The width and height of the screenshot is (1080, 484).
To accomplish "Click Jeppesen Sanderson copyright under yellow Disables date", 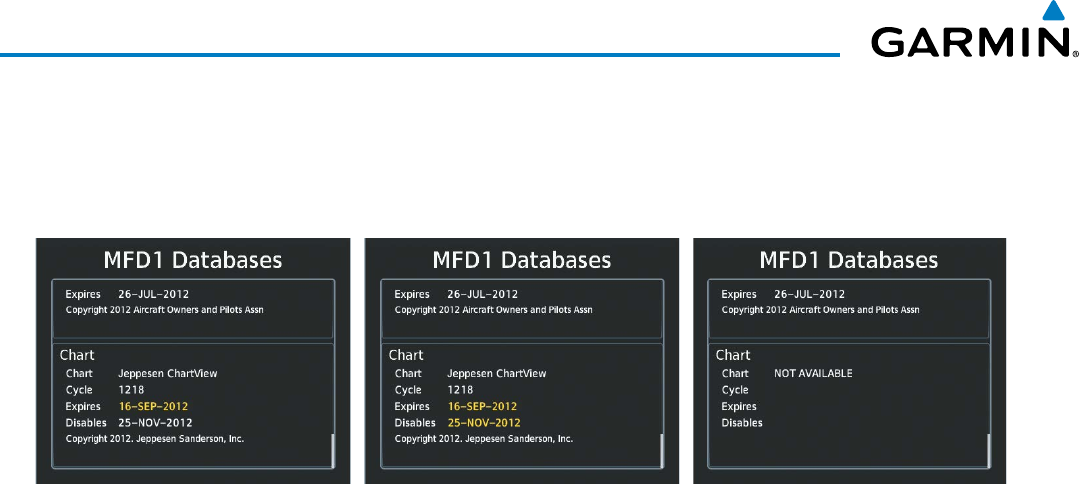I will tap(484, 439).
